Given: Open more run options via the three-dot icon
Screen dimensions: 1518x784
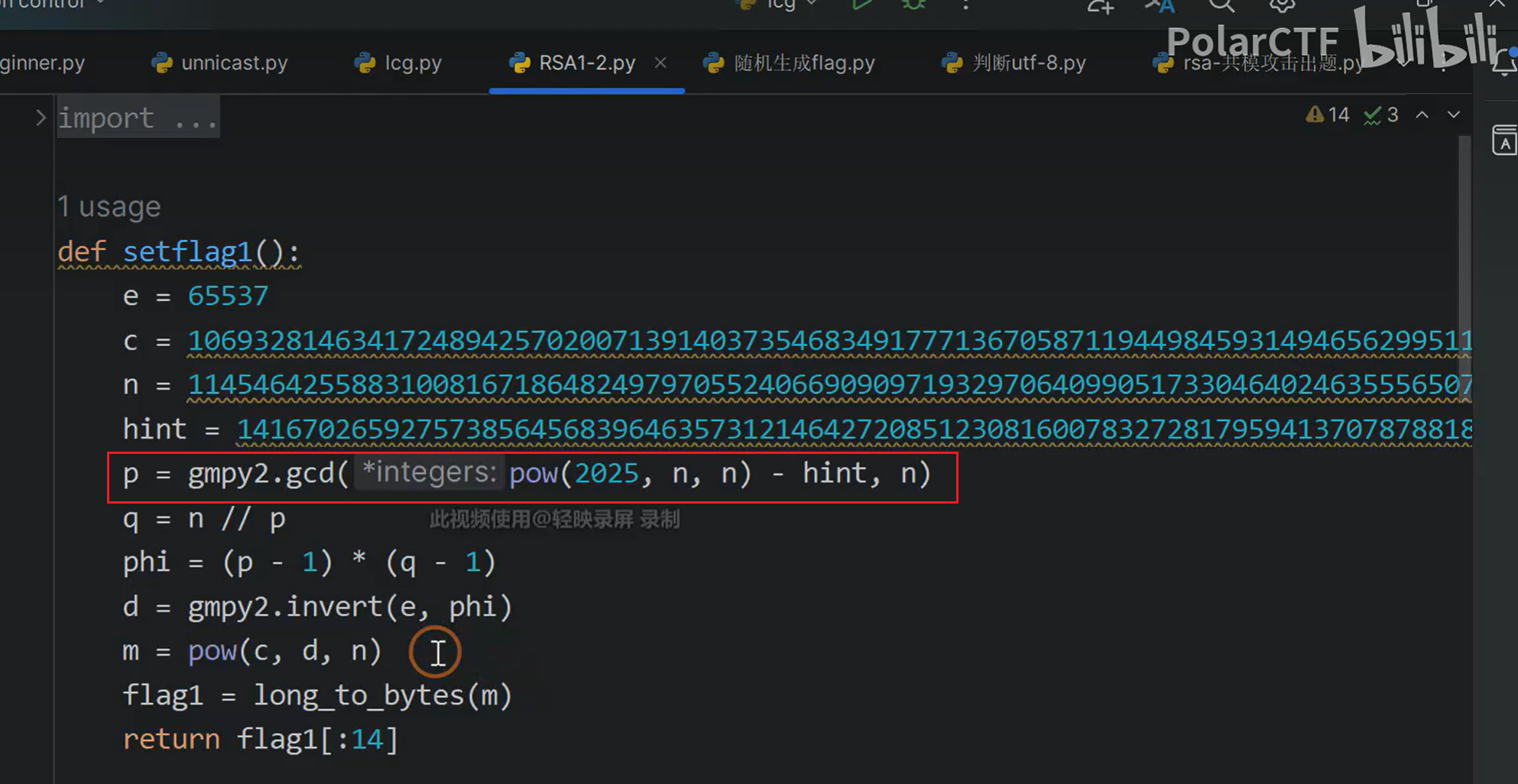Looking at the screenshot, I should [x=965, y=6].
